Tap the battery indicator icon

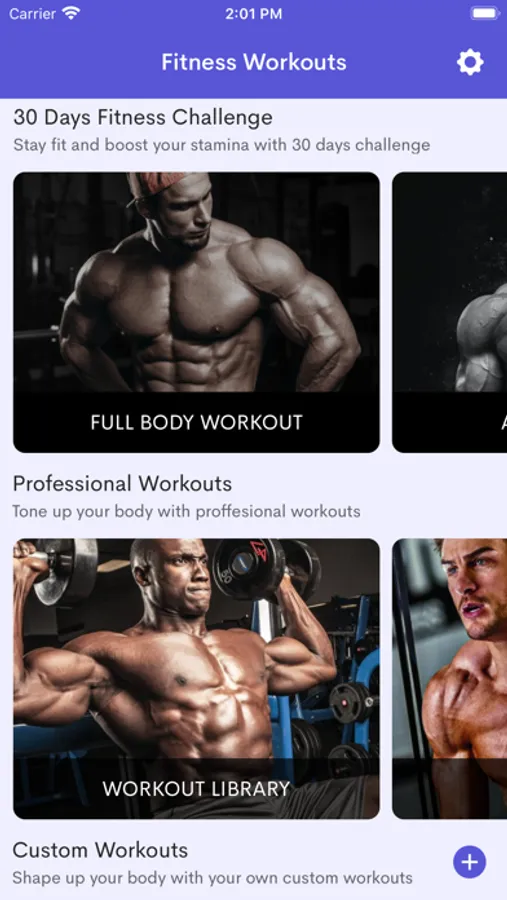click(x=485, y=13)
